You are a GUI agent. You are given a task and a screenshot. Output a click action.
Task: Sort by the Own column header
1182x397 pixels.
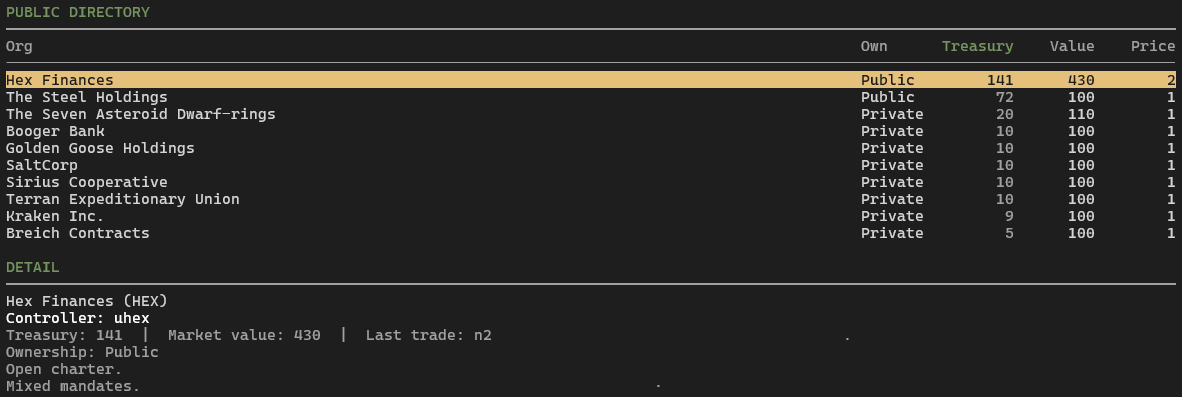tap(874, 47)
